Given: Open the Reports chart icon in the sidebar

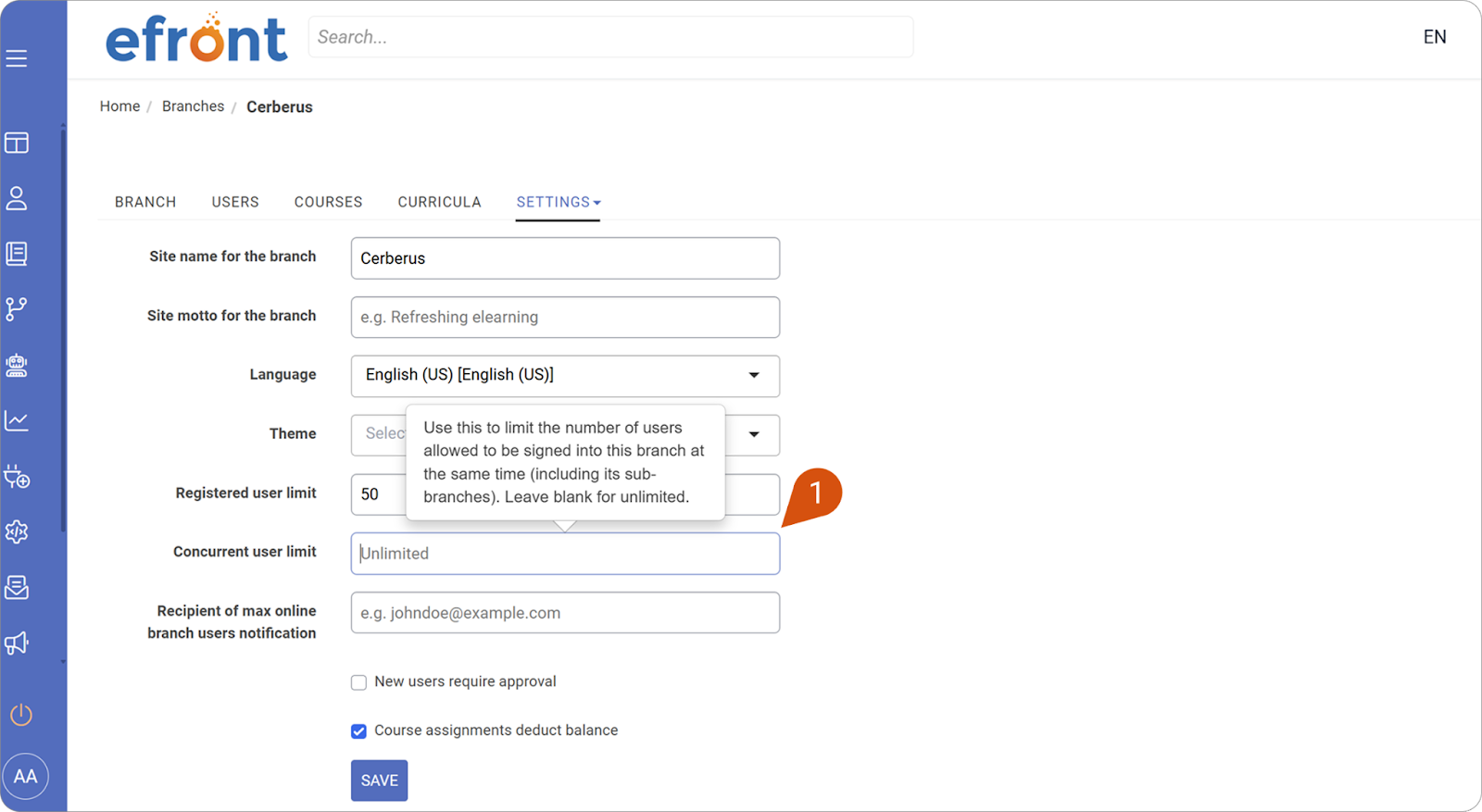Looking at the screenshot, I should [17, 420].
